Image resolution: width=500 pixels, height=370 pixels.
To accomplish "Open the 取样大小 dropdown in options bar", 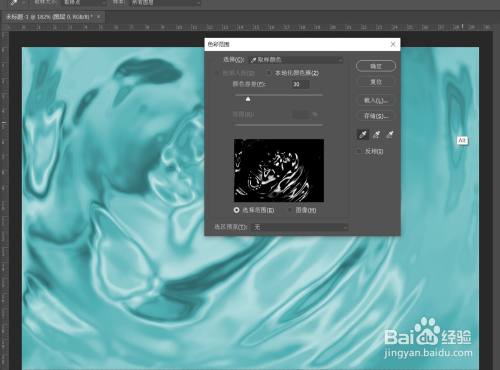I will point(84,3).
